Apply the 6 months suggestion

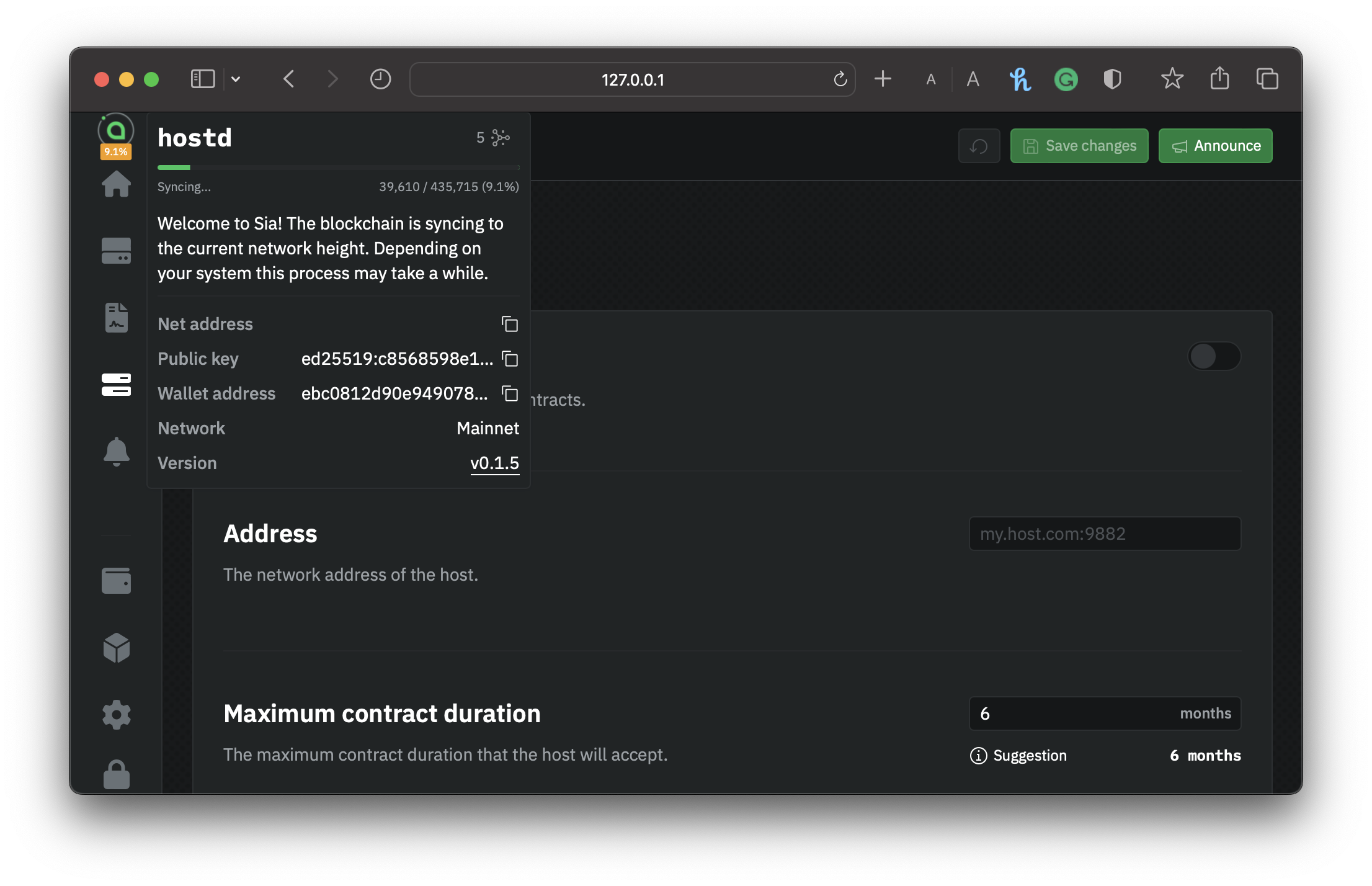[1205, 755]
